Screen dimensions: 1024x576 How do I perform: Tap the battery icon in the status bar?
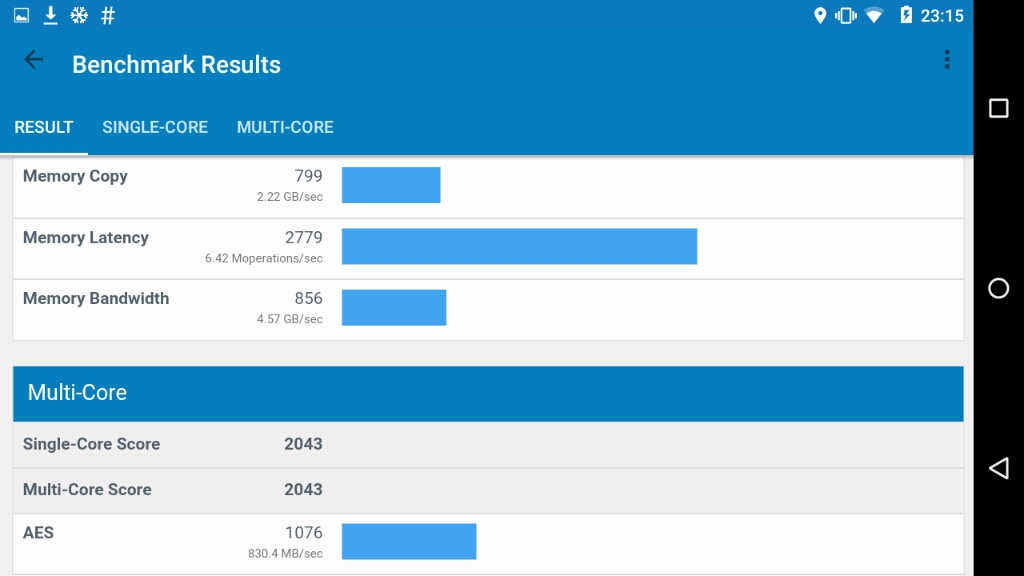point(905,15)
